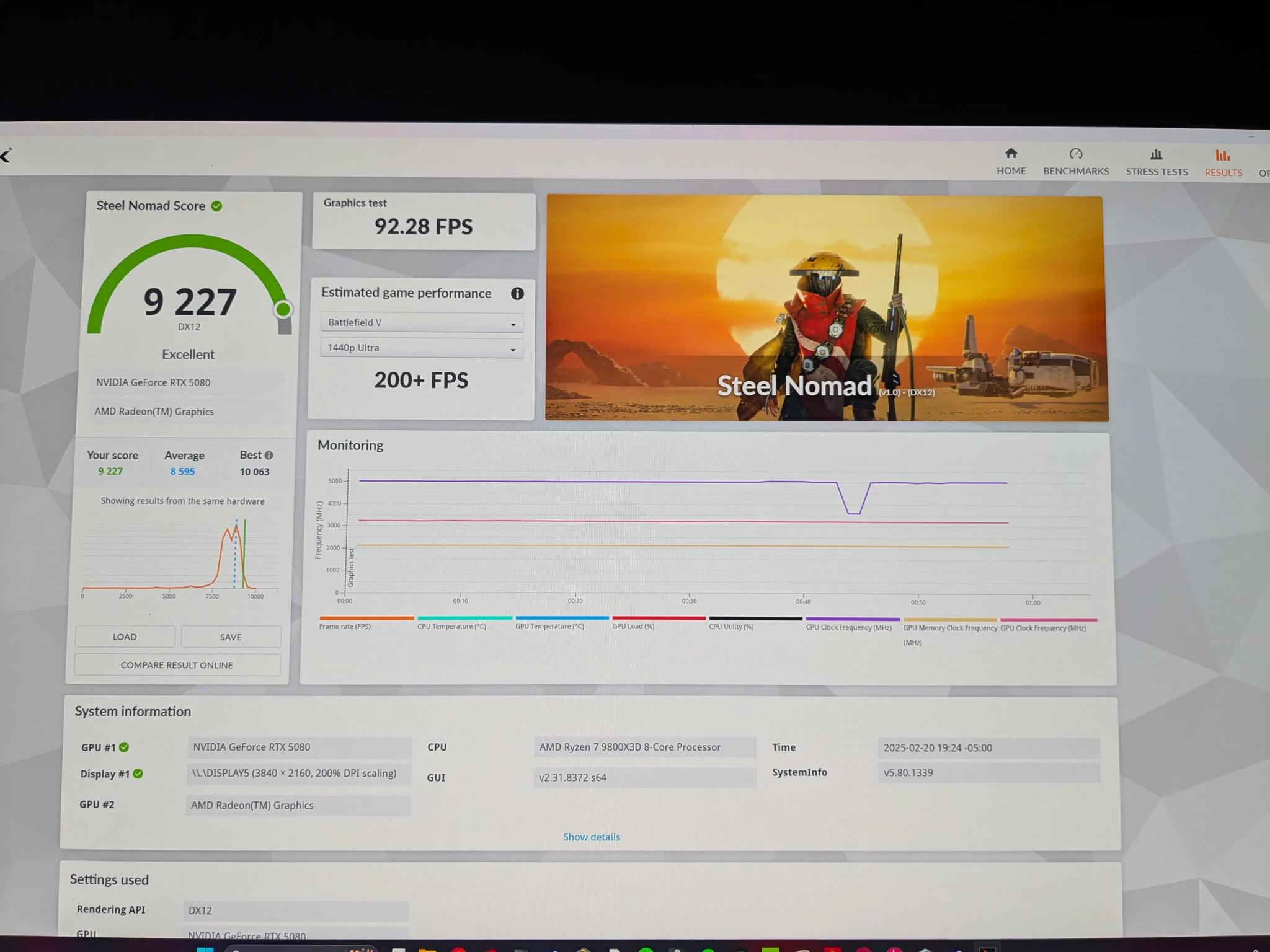Switch to the STRESS TESTS tab

click(1156, 172)
